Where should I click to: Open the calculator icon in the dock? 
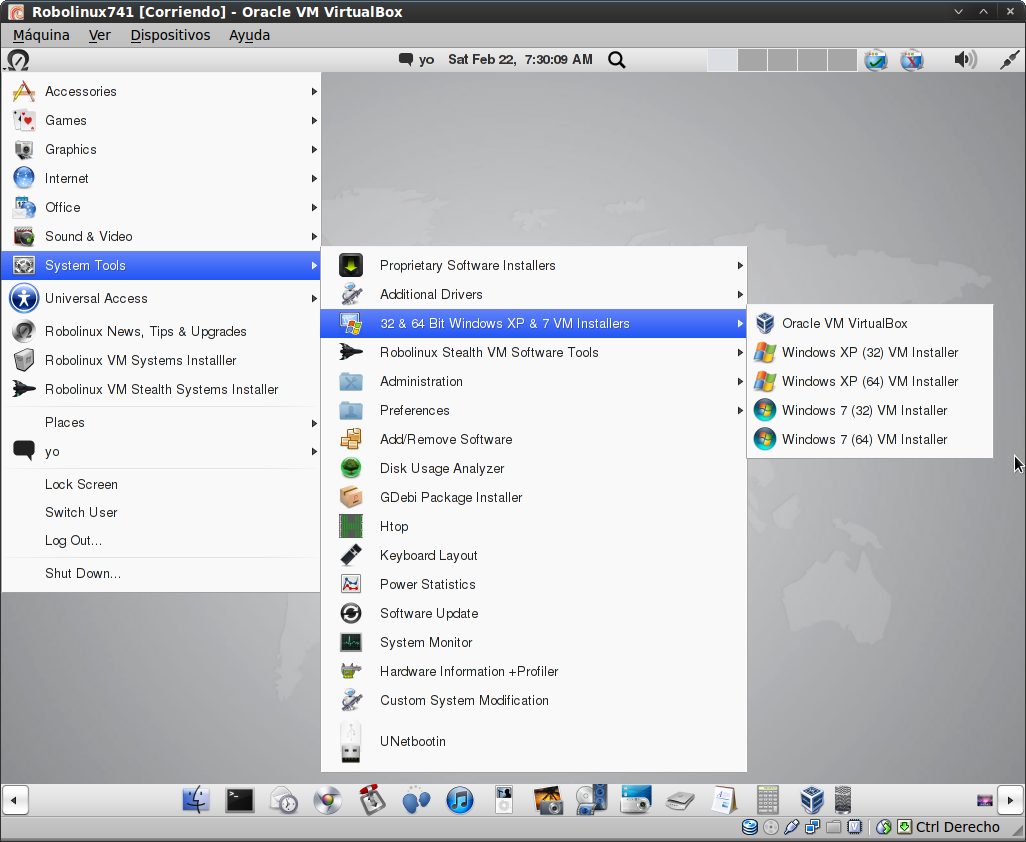click(767, 800)
